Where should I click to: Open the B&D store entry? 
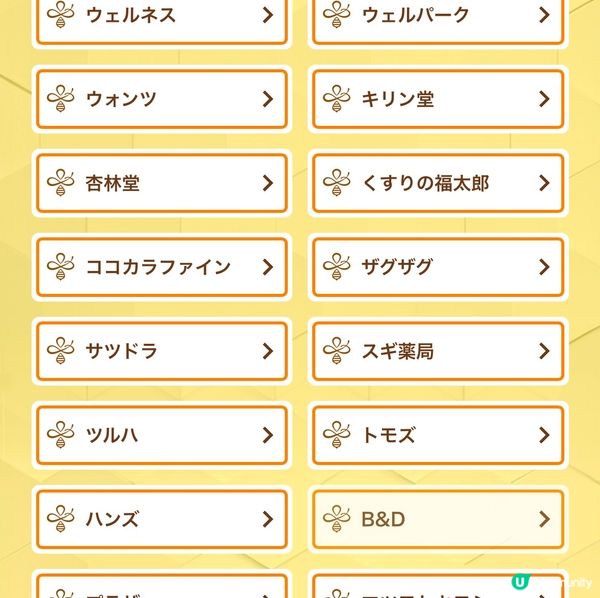(x=438, y=519)
